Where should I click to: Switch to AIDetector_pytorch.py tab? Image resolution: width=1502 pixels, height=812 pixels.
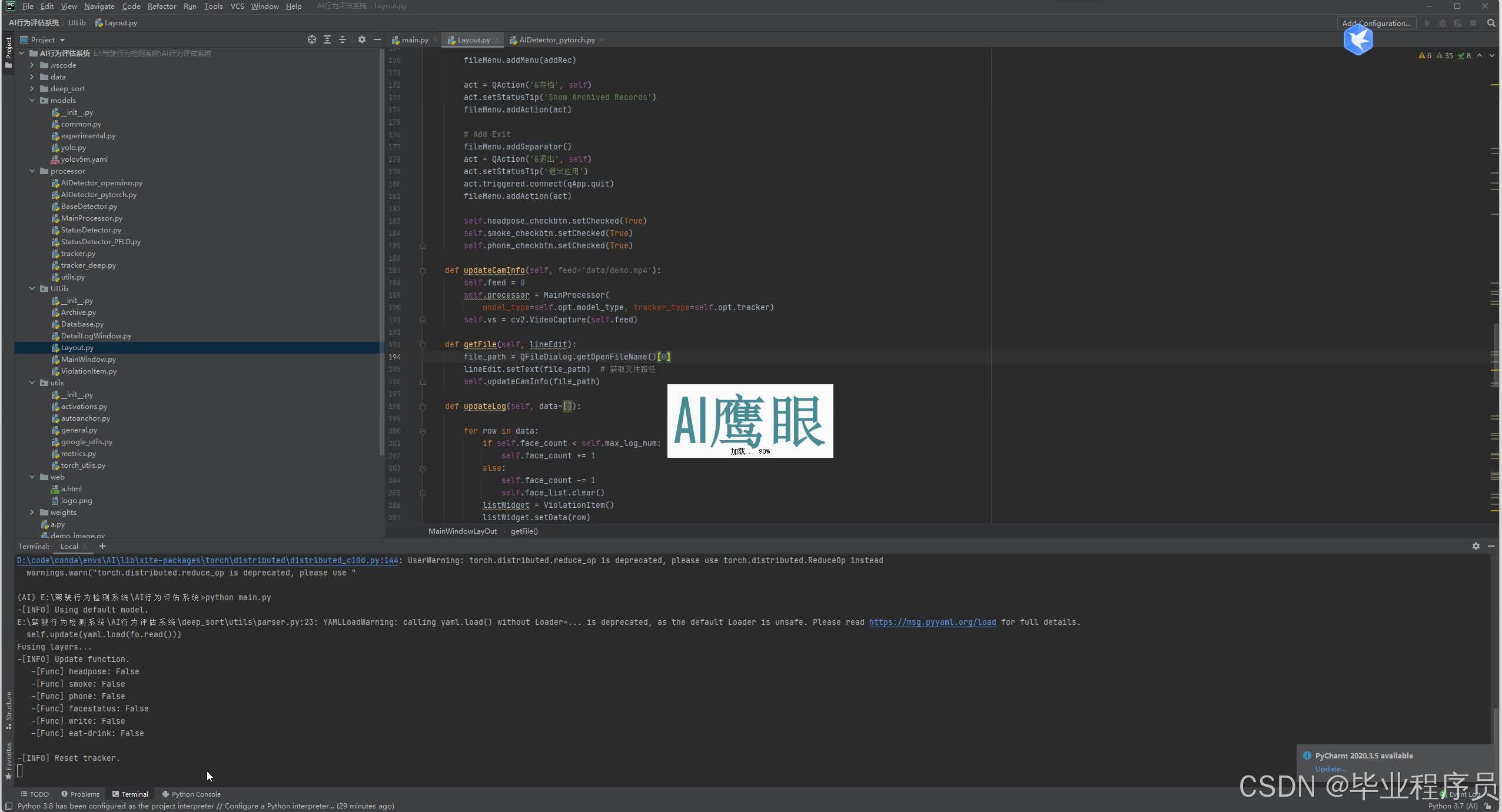556,40
